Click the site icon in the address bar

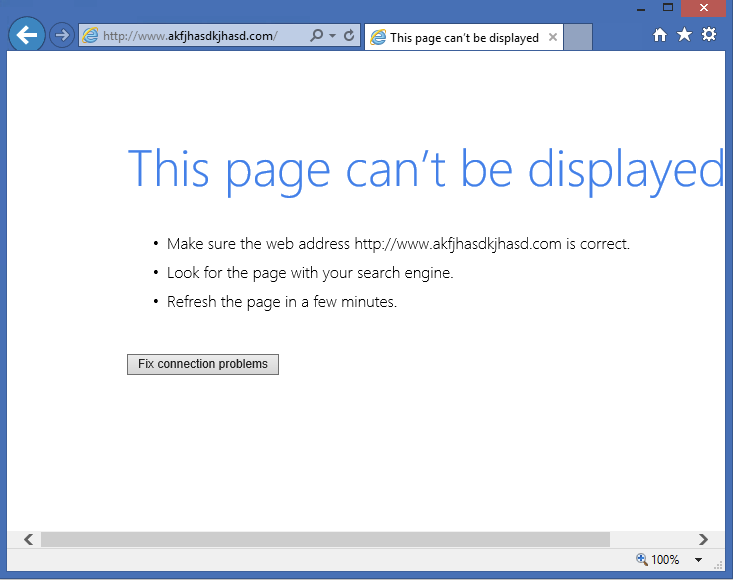click(x=91, y=35)
